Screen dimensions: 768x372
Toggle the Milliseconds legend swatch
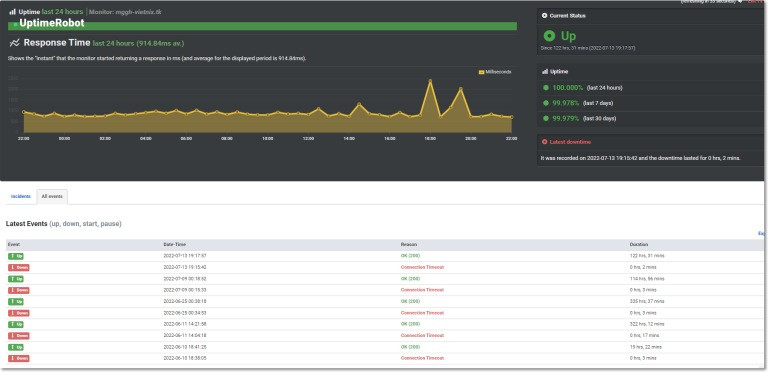pos(481,72)
